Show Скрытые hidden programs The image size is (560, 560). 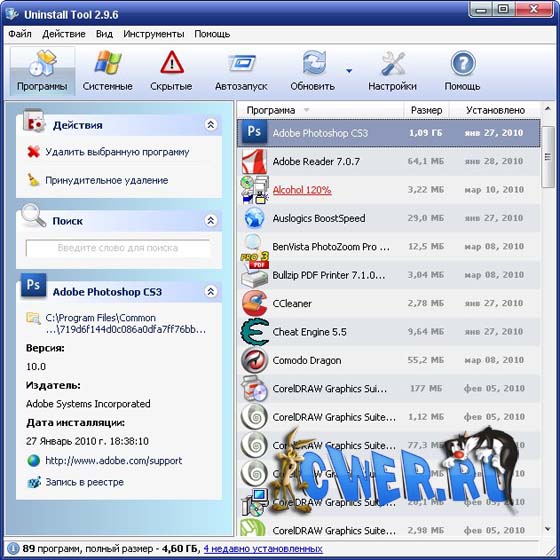point(171,71)
